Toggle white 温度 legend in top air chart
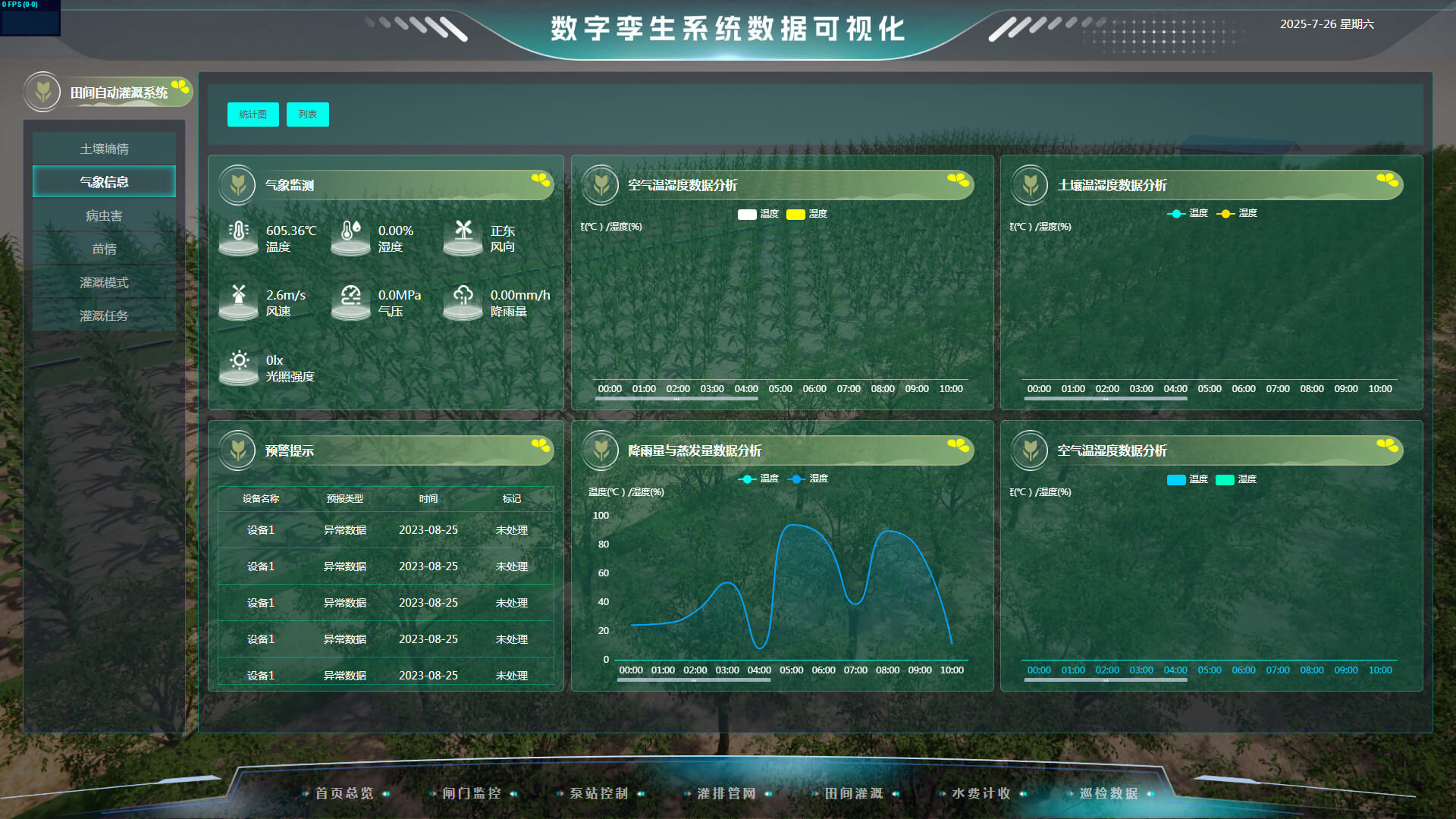 pyautogui.click(x=747, y=214)
